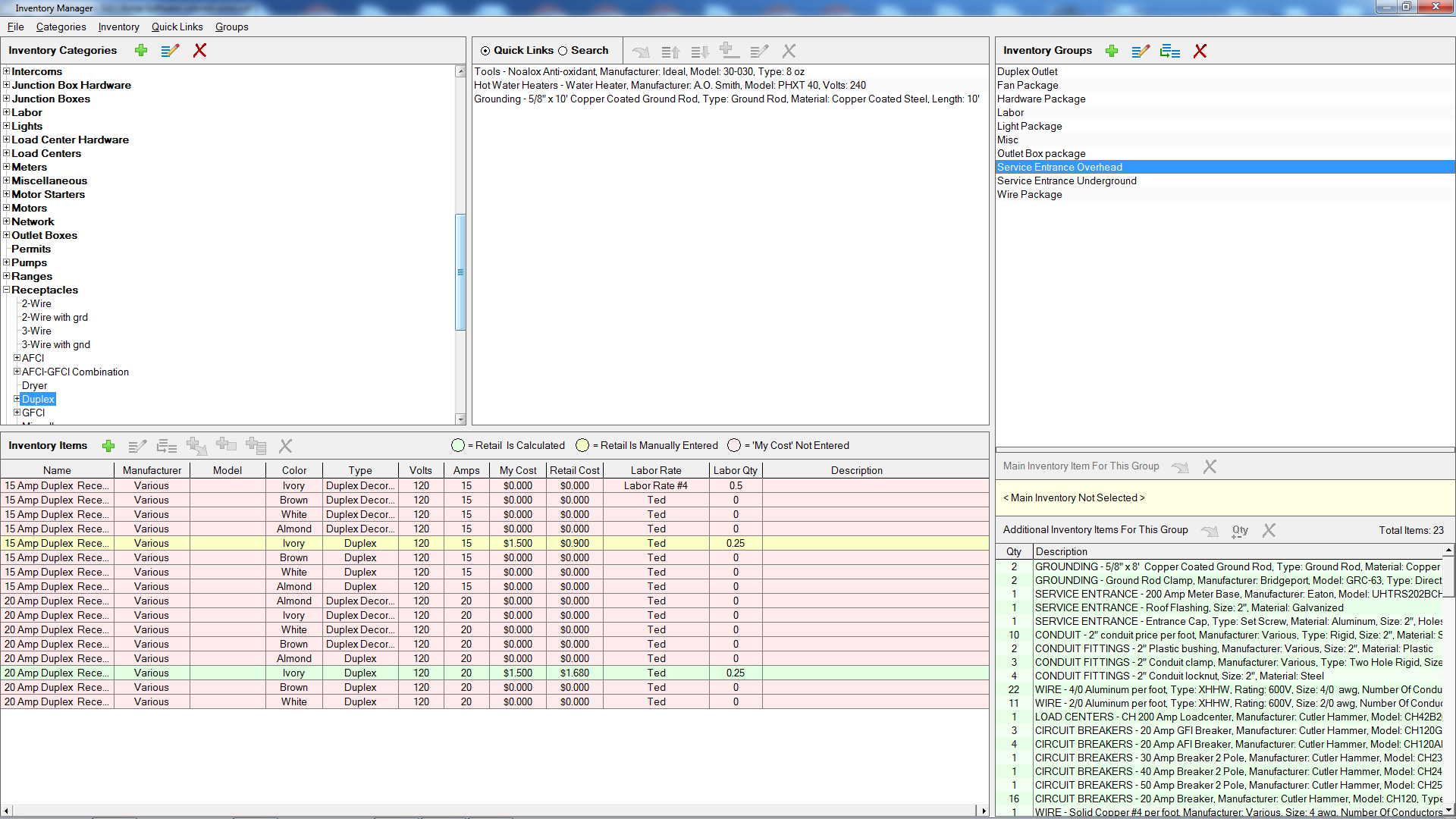Open the Groups menu
The height and width of the screenshot is (819, 1456).
tap(231, 27)
